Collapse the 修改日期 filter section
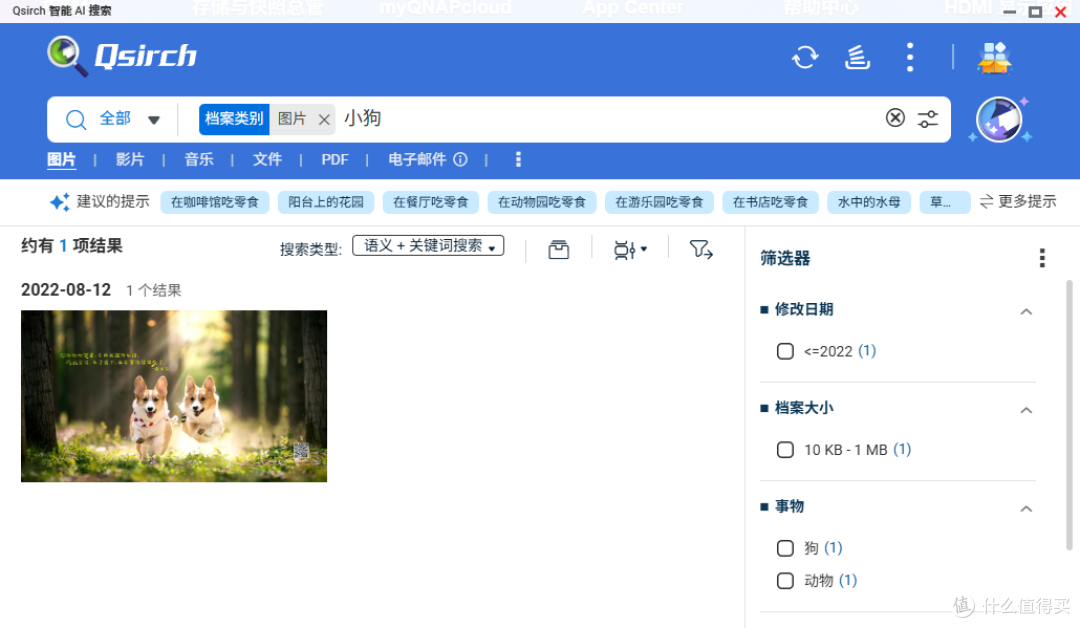This screenshot has width=1080, height=628. tap(1026, 312)
